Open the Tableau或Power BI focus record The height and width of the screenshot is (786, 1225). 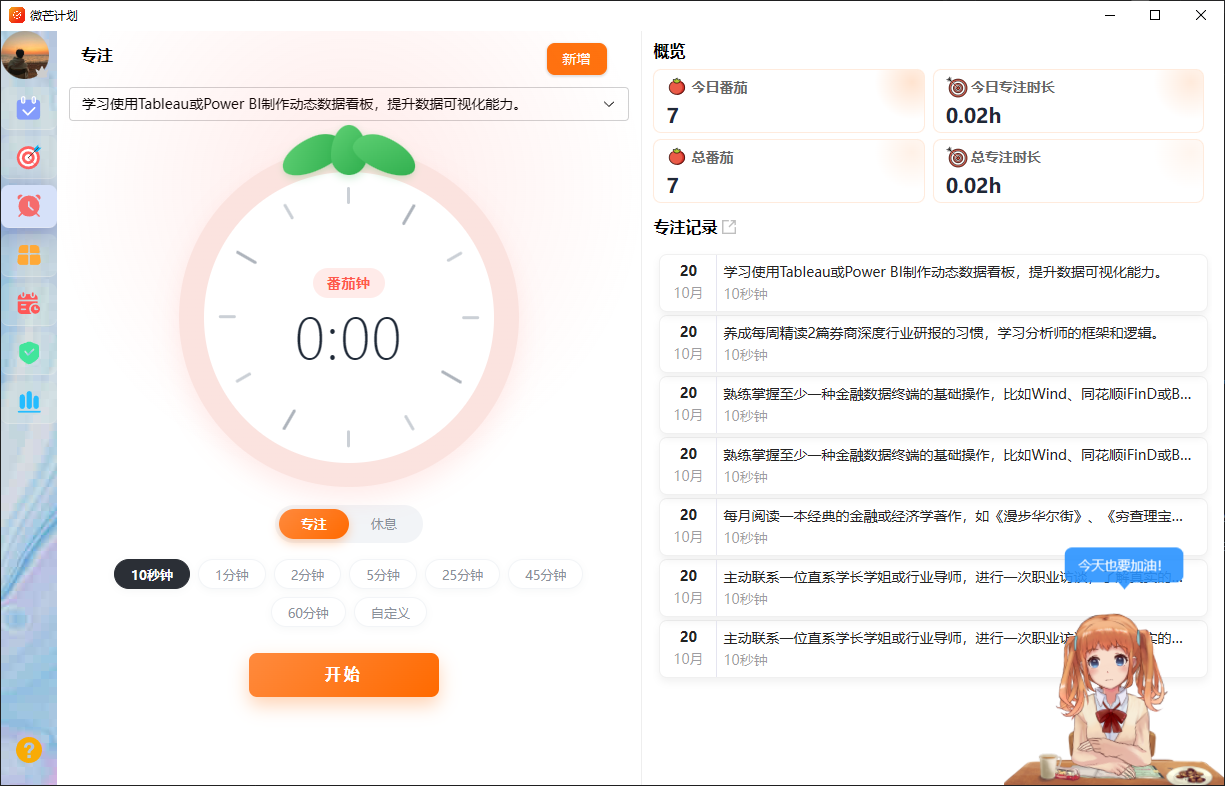933,283
